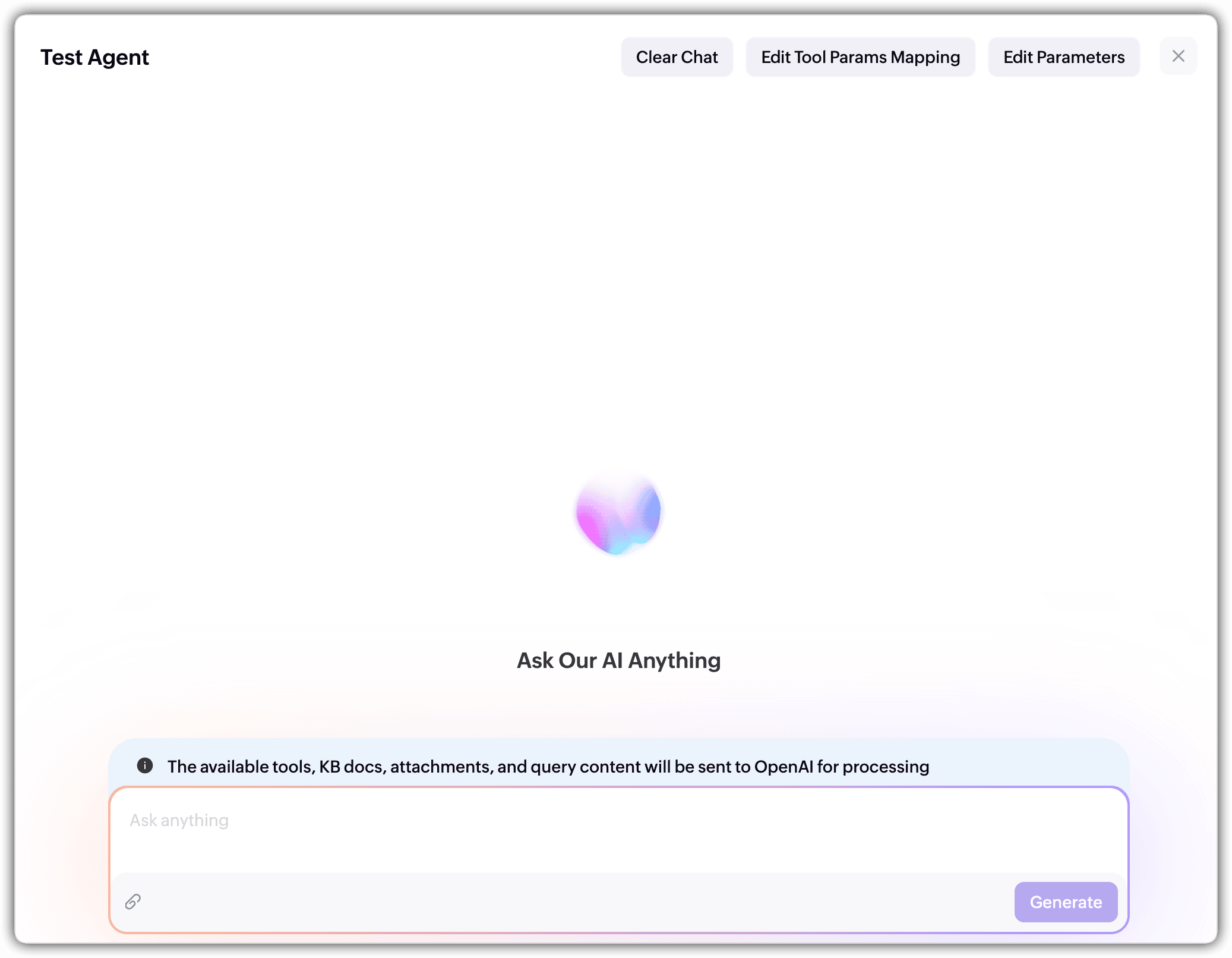The height and width of the screenshot is (958, 1232).
Task: Click the Ask Our AI Anything heading
Action: click(x=618, y=660)
